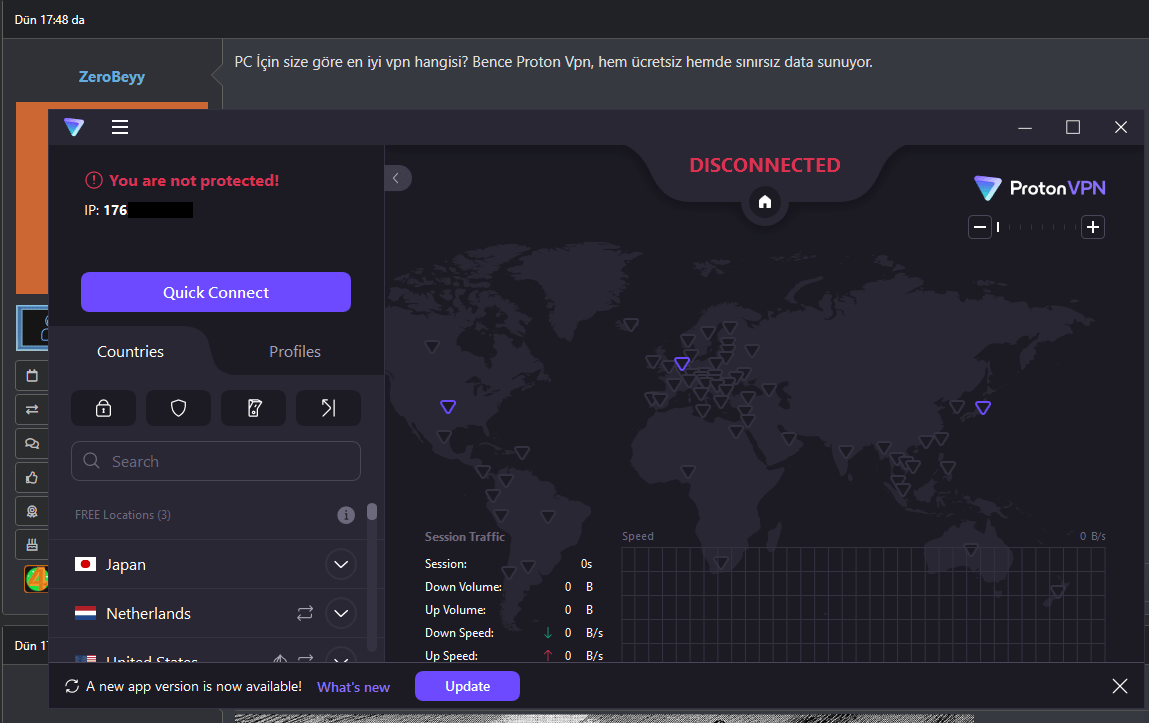
Task: Zoom out the map with minus
Action: tap(980, 227)
